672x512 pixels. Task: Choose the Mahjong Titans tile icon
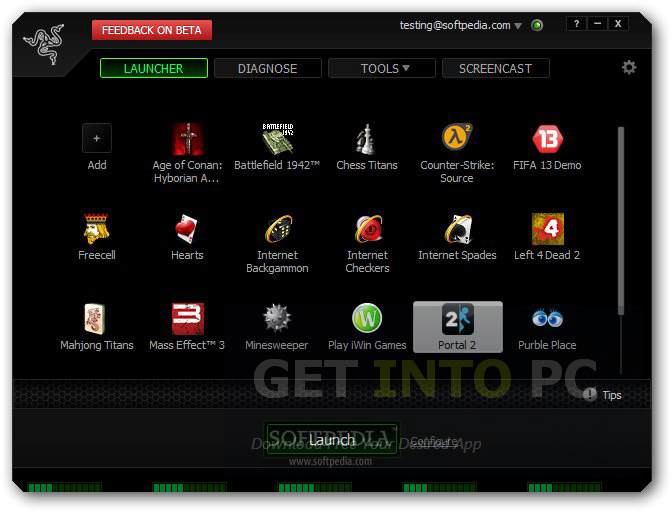click(95, 319)
